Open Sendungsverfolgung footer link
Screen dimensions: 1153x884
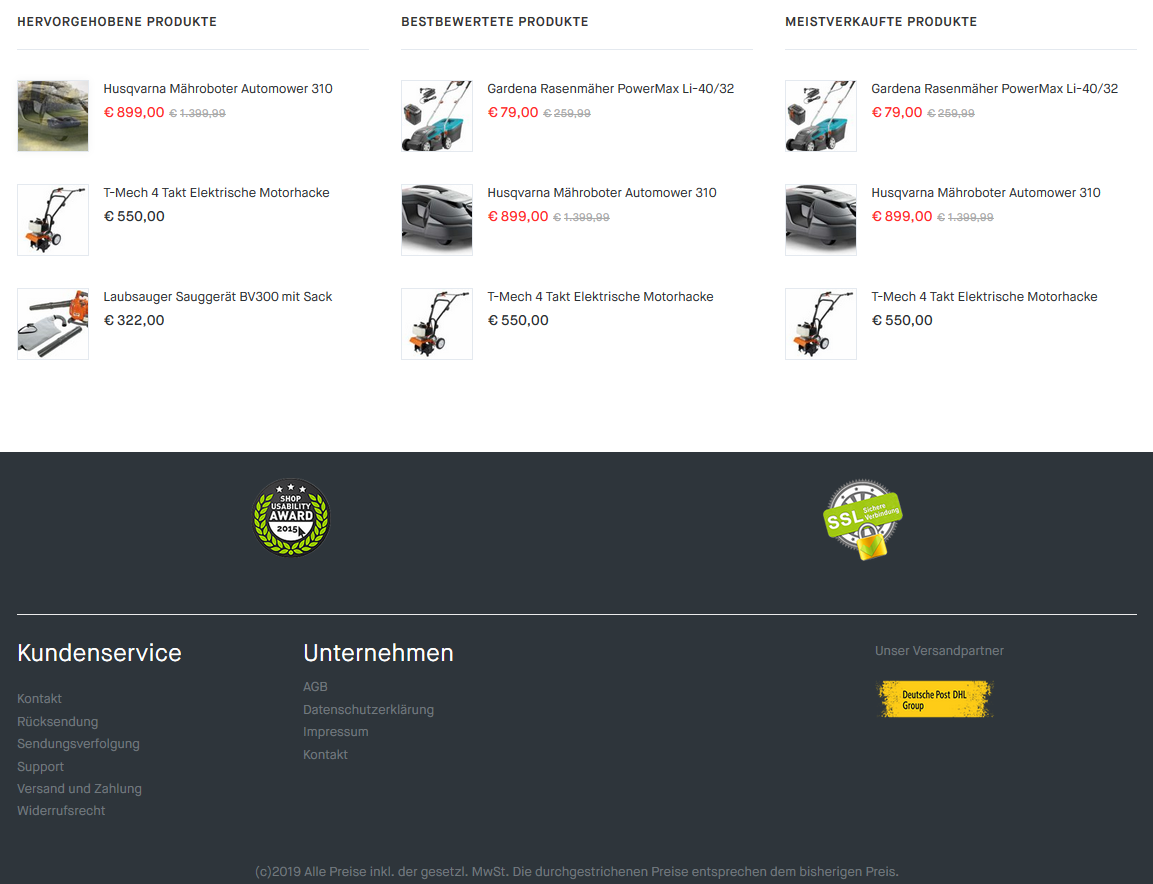(x=78, y=744)
